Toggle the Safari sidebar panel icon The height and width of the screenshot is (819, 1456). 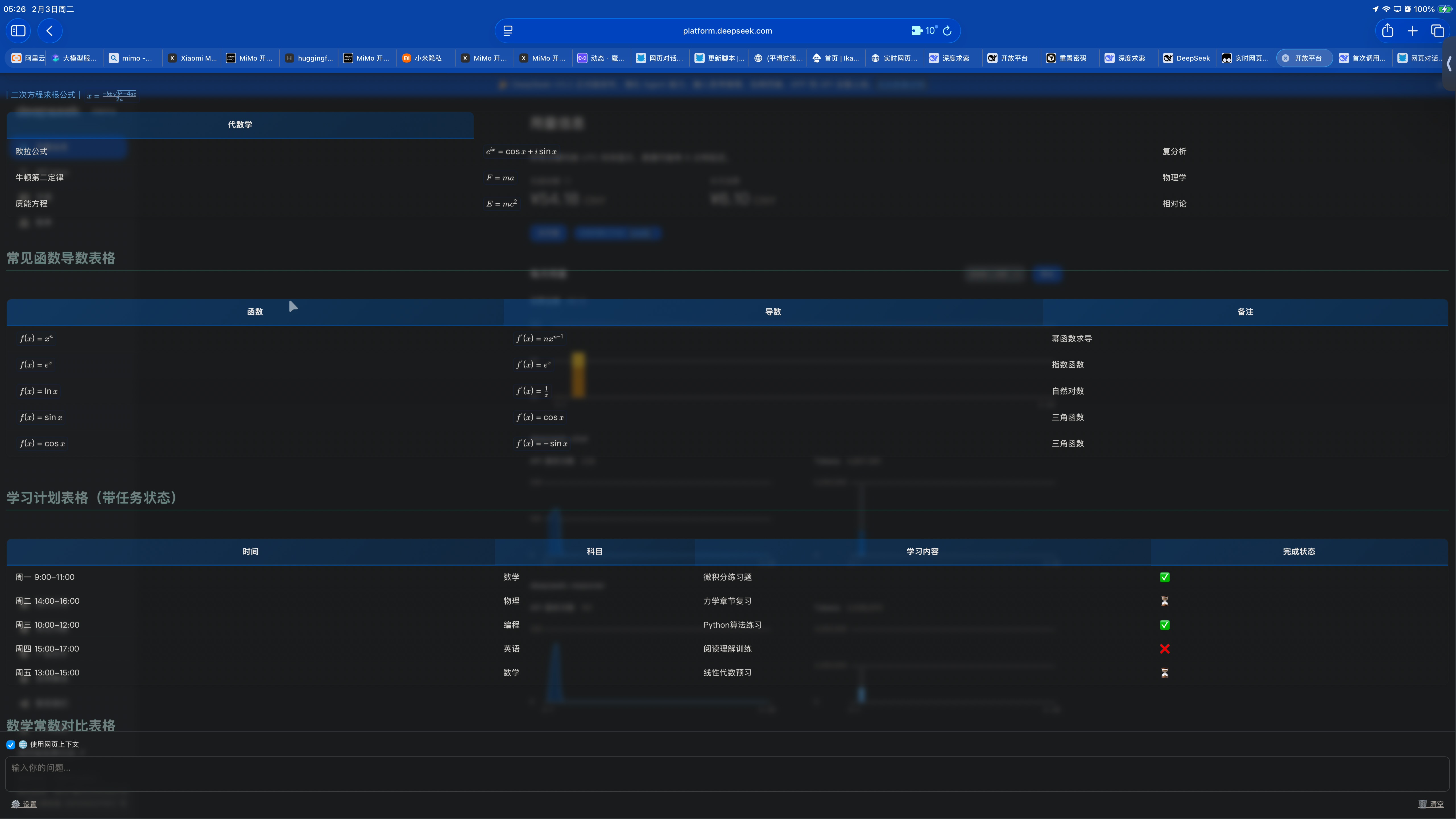[18, 30]
